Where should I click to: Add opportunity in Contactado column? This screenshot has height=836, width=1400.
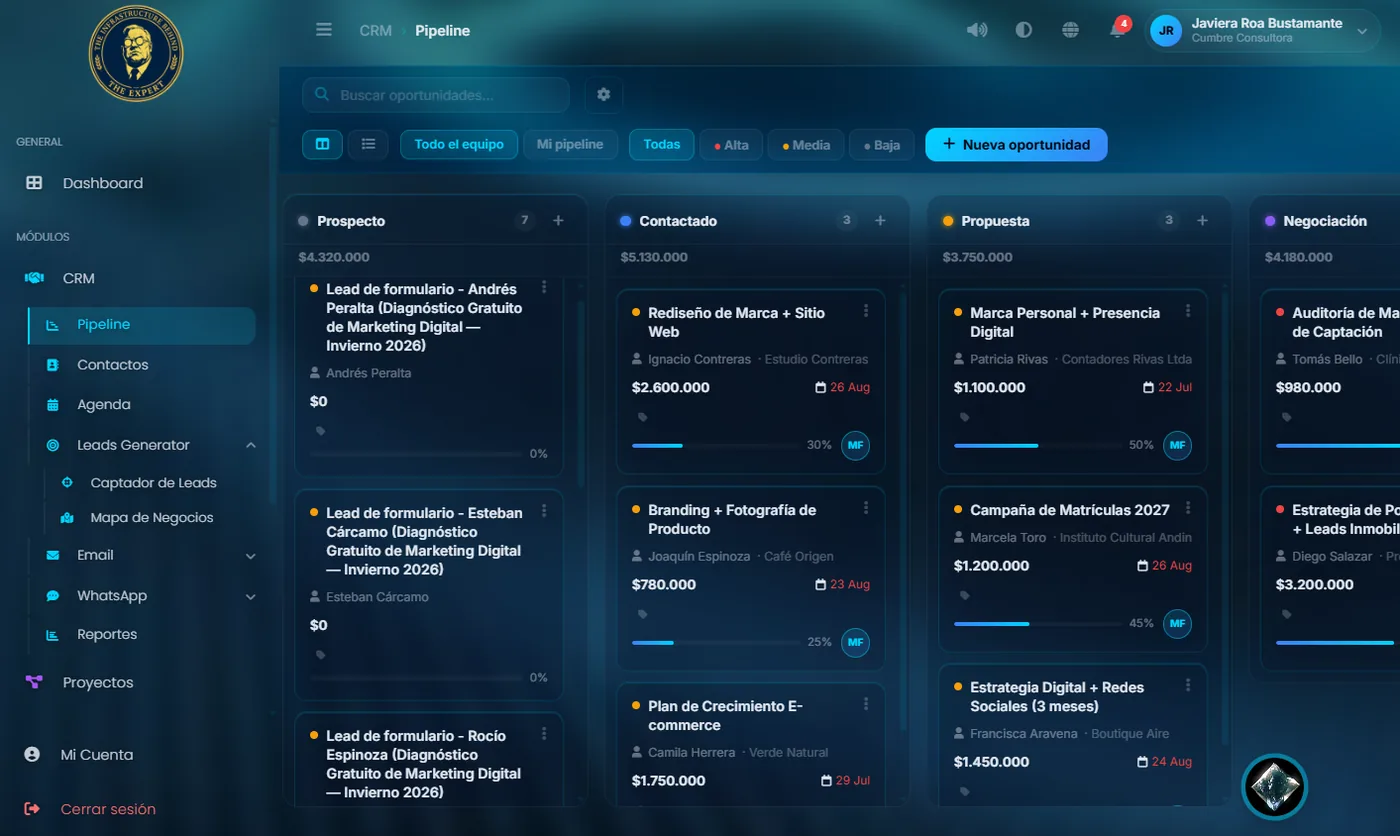point(880,221)
